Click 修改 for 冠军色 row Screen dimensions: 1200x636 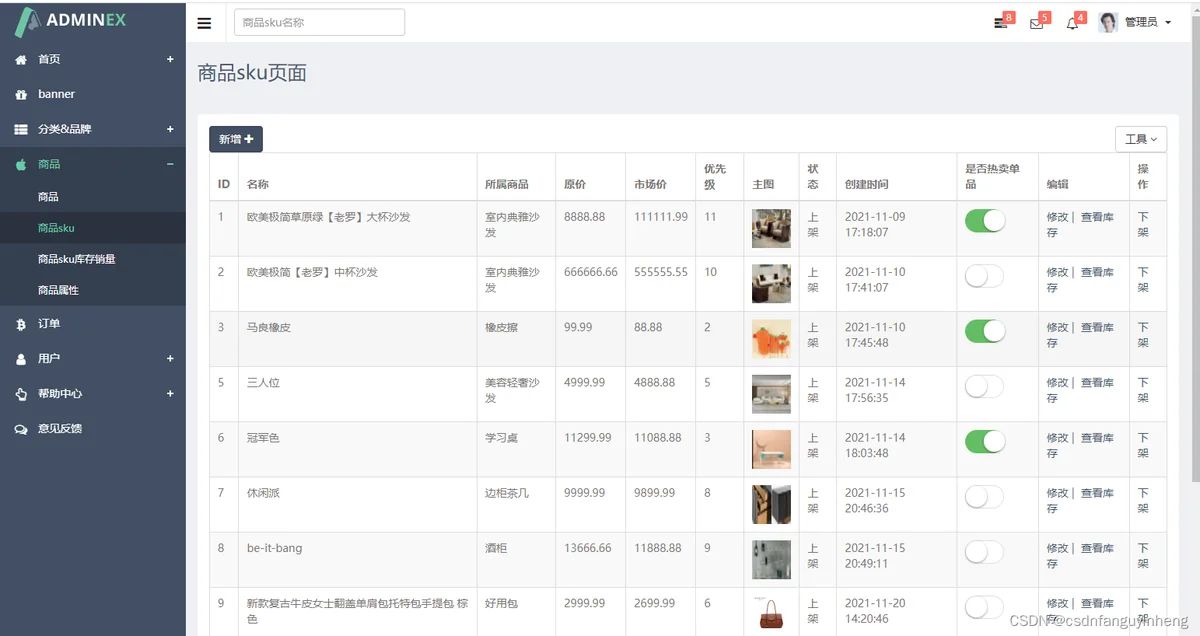coord(1057,438)
